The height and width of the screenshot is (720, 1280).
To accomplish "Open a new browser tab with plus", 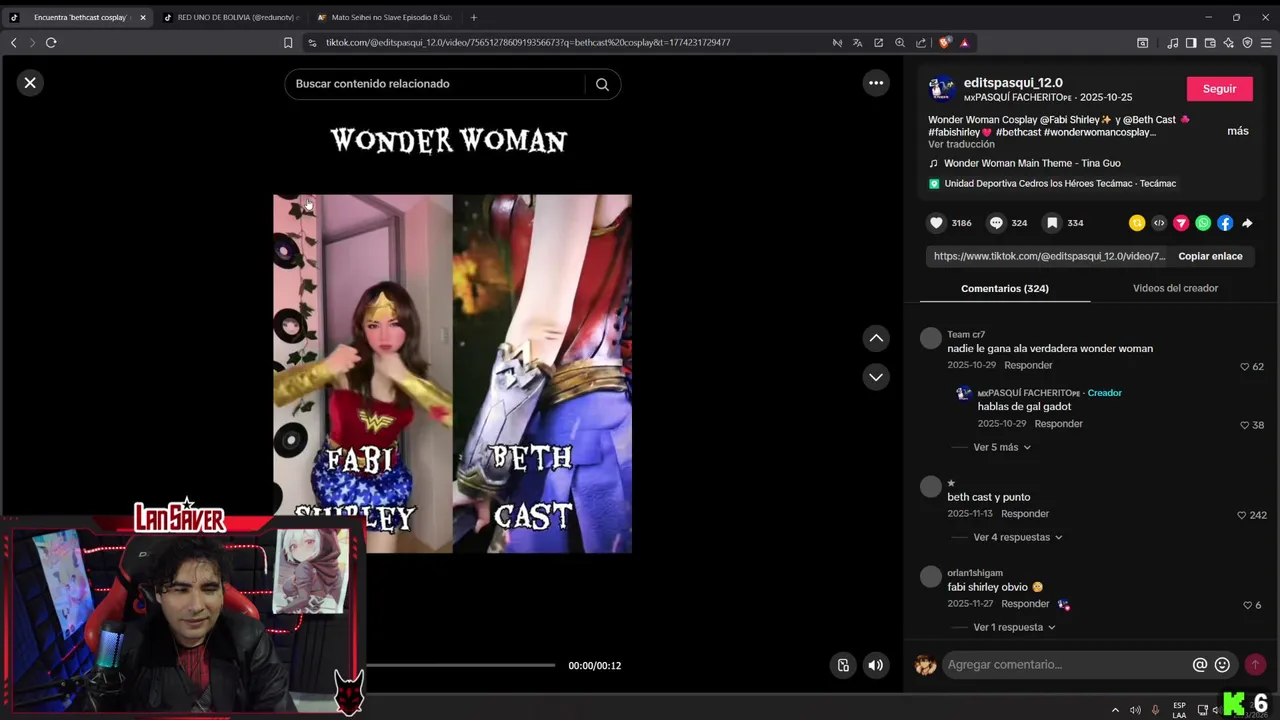I will click(x=473, y=17).
